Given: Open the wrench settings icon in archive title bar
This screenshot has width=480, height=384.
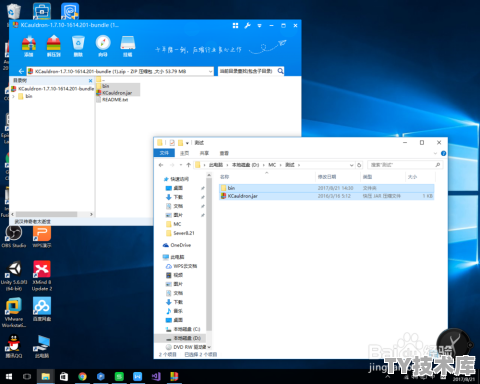Looking at the screenshot, I should click(x=247, y=25).
